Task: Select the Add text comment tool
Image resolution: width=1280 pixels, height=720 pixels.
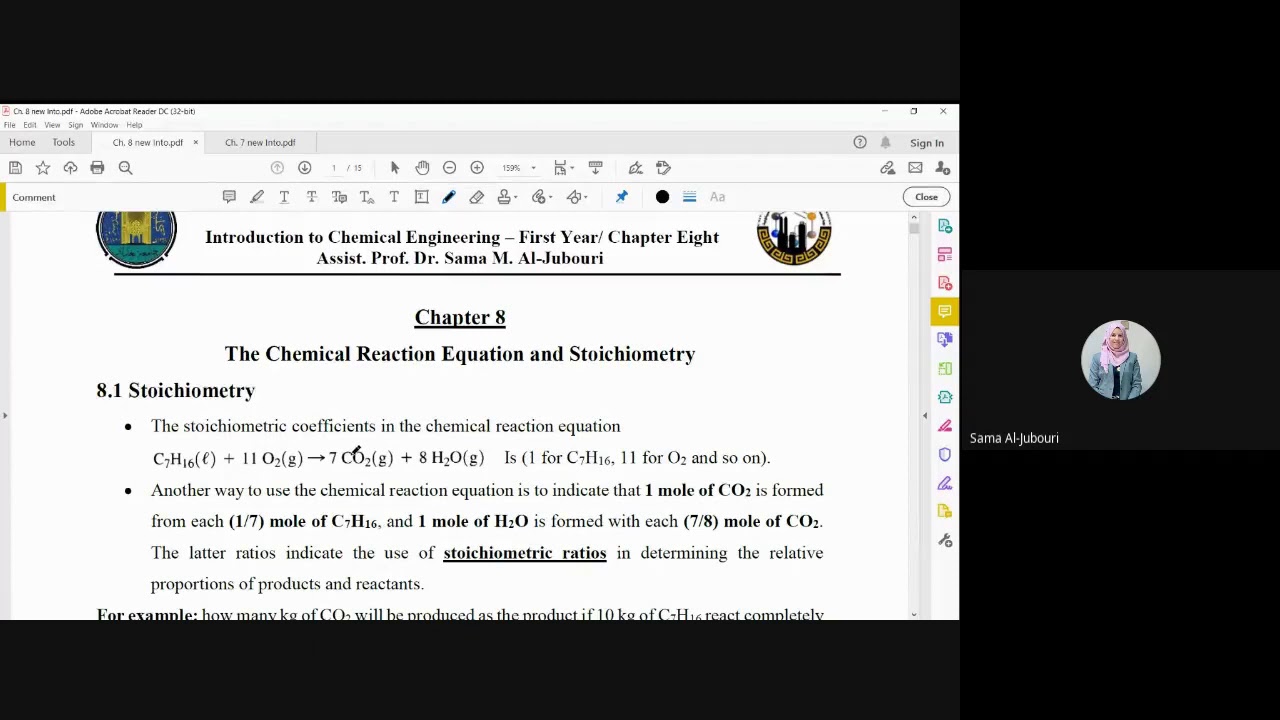Action: [x=394, y=197]
